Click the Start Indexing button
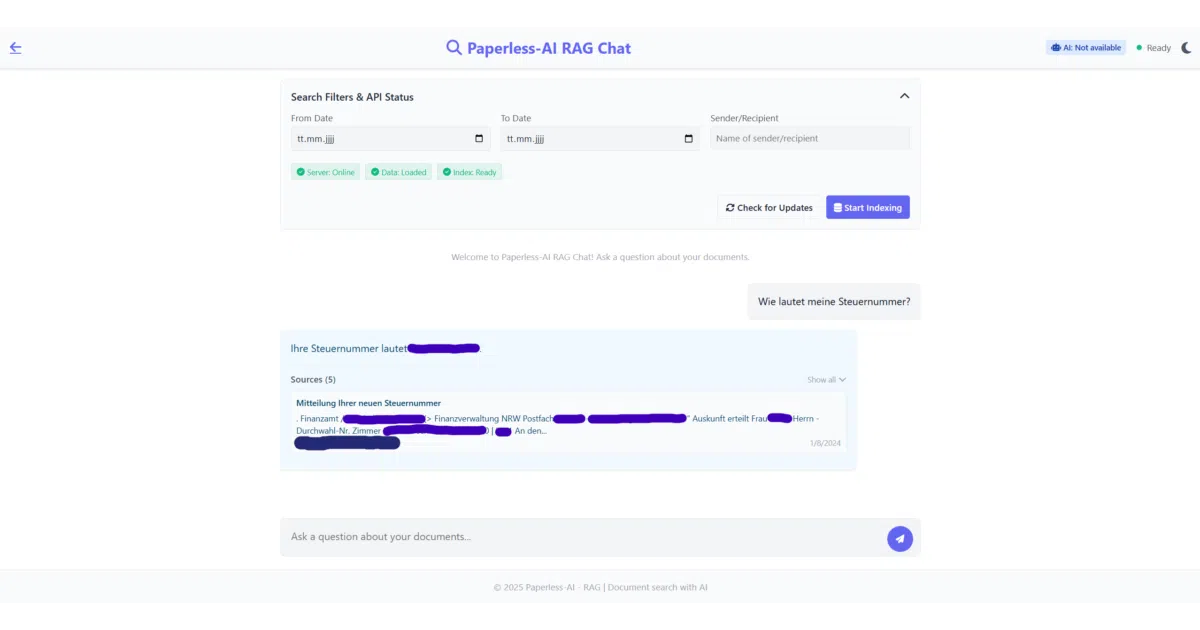The image size is (1200, 630). pyautogui.click(x=868, y=207)
